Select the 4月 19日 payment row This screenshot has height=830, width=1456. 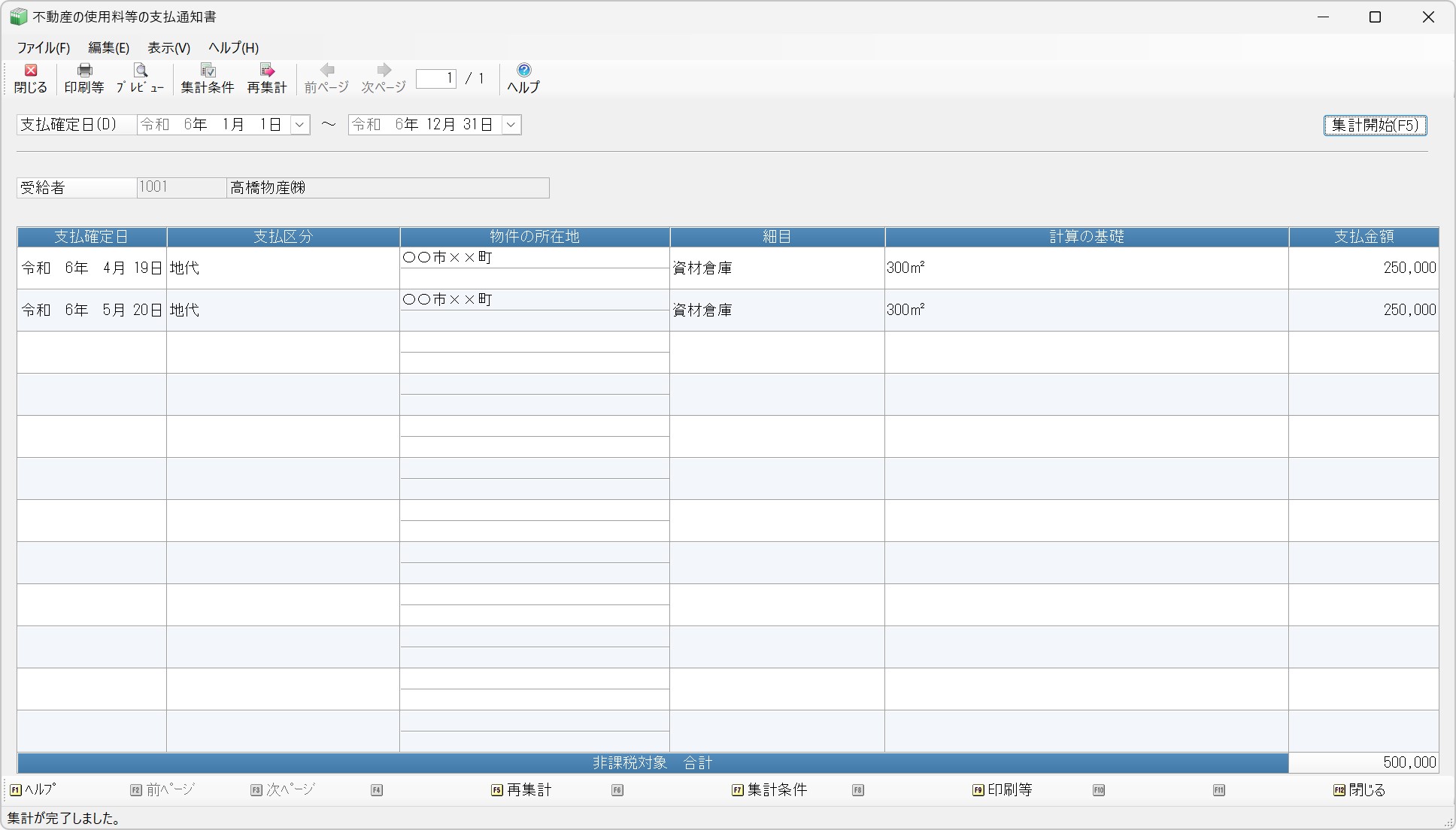click(92, 268)
